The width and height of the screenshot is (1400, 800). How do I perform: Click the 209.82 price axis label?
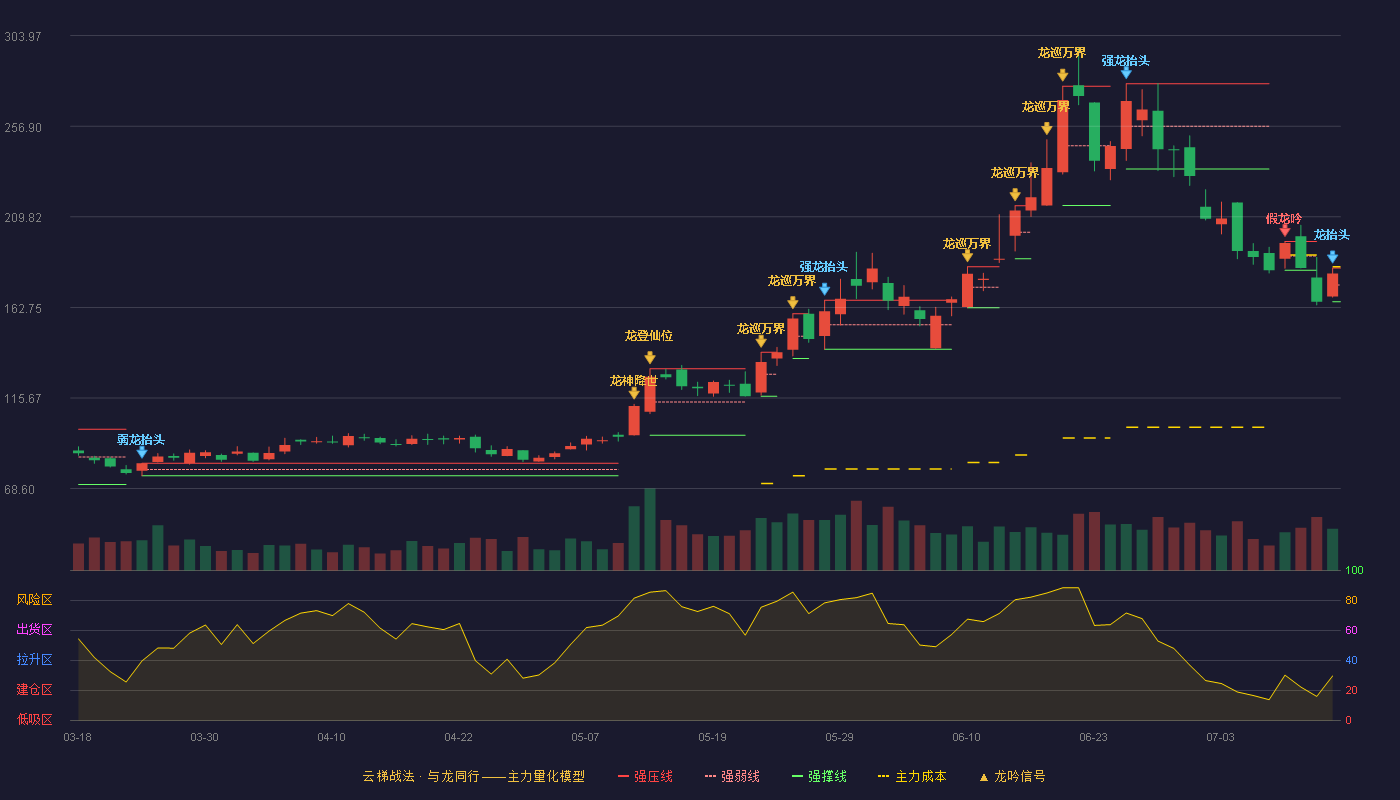tap(23, 217)
